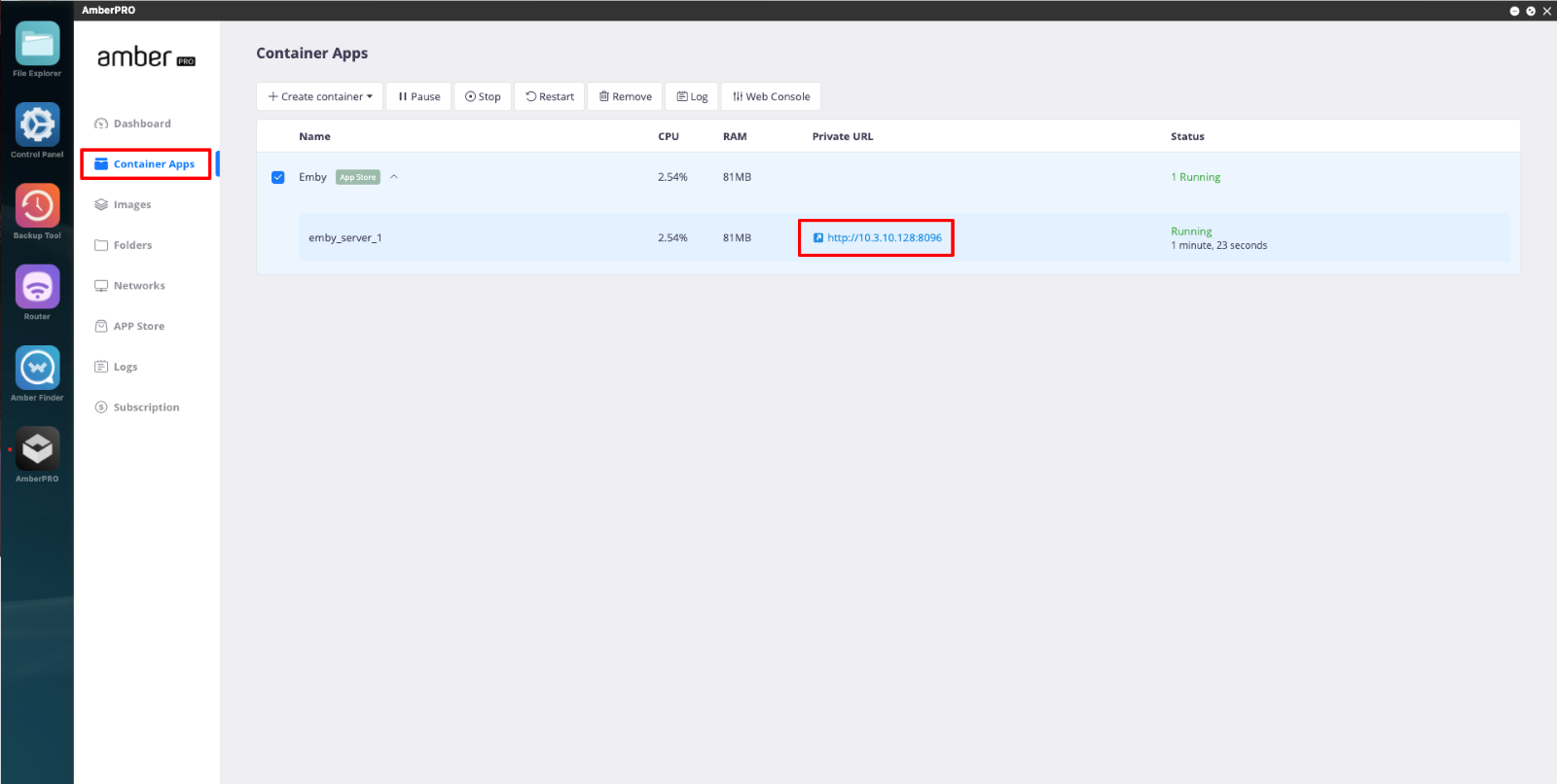Launch Backup Tool from the dock
The height and width of the screenshot is (784, 1557).
(x=37, y=205)
